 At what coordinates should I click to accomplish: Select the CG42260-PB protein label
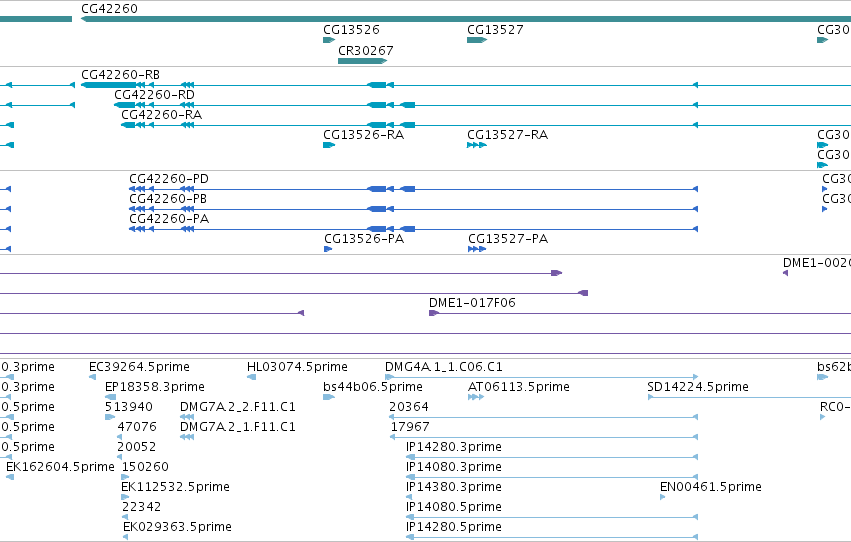coord(168,199)
